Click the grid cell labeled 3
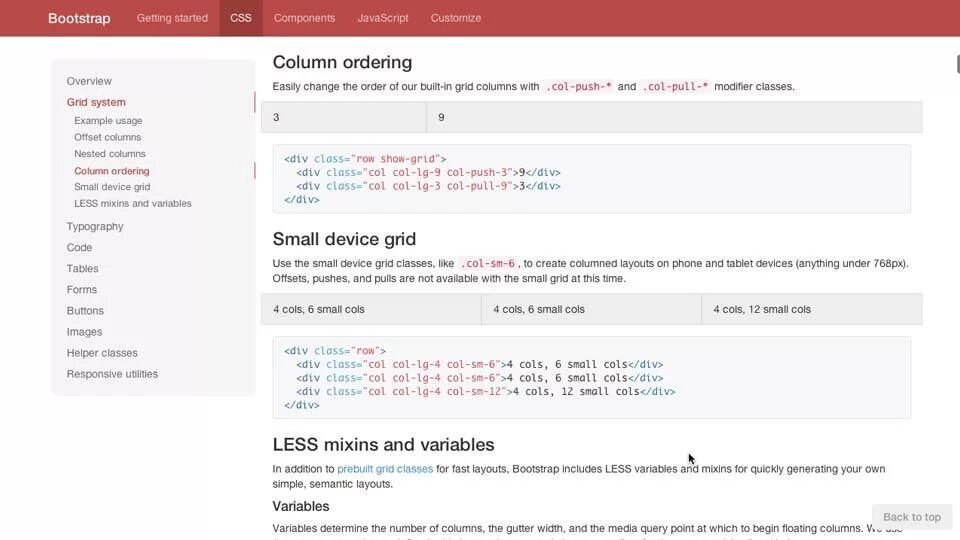The image size is (960, 540). tap(343, 118)
